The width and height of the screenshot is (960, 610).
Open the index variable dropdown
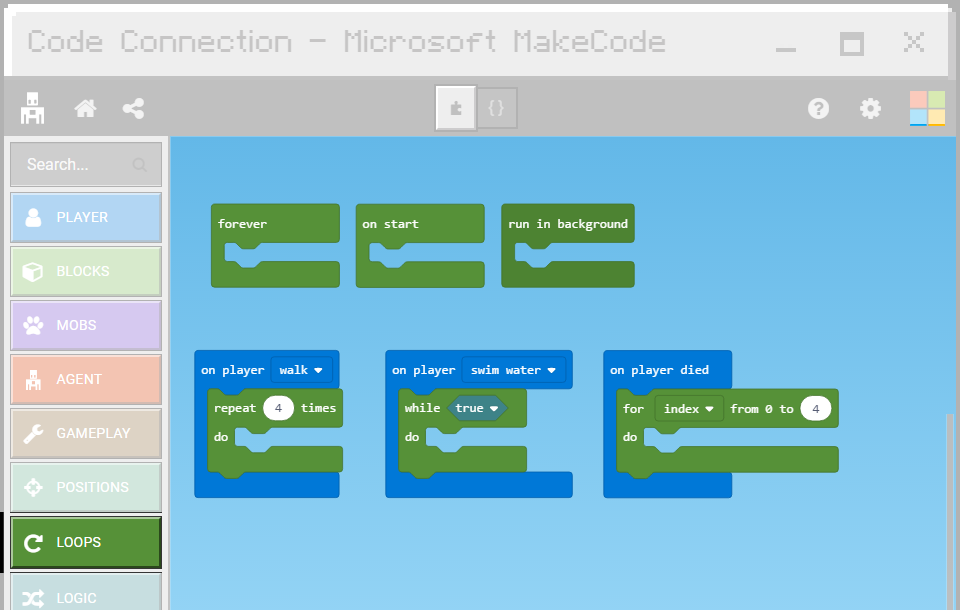click(x=689, y=409)
